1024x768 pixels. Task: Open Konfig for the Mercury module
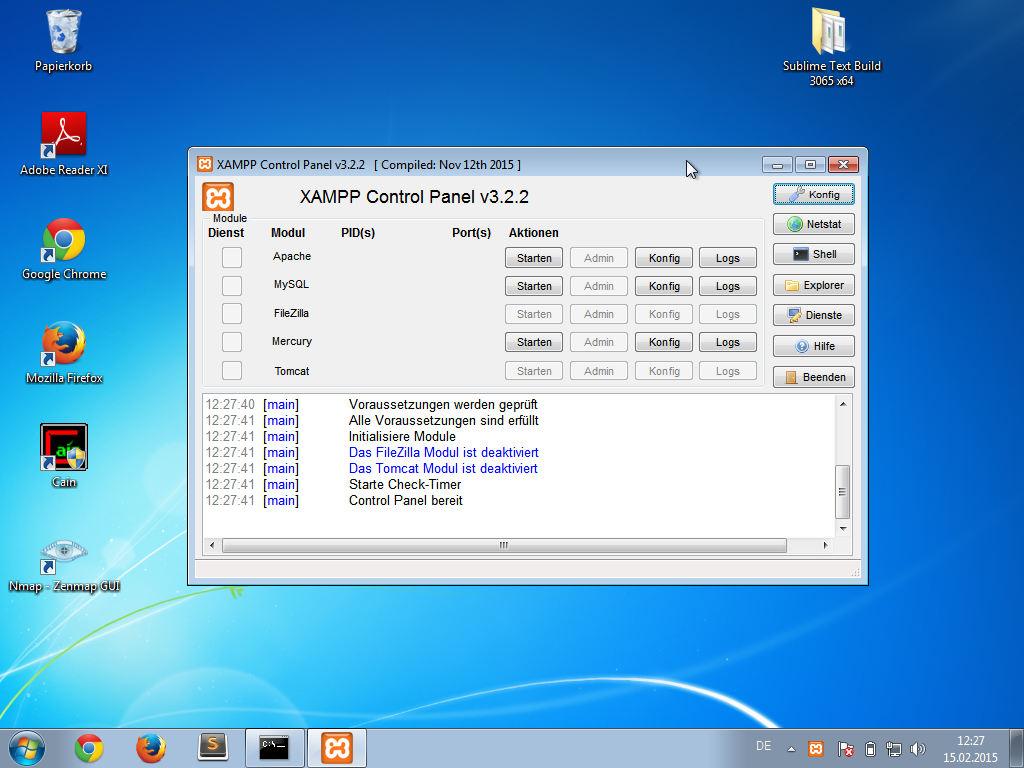[x=664, y=342]
